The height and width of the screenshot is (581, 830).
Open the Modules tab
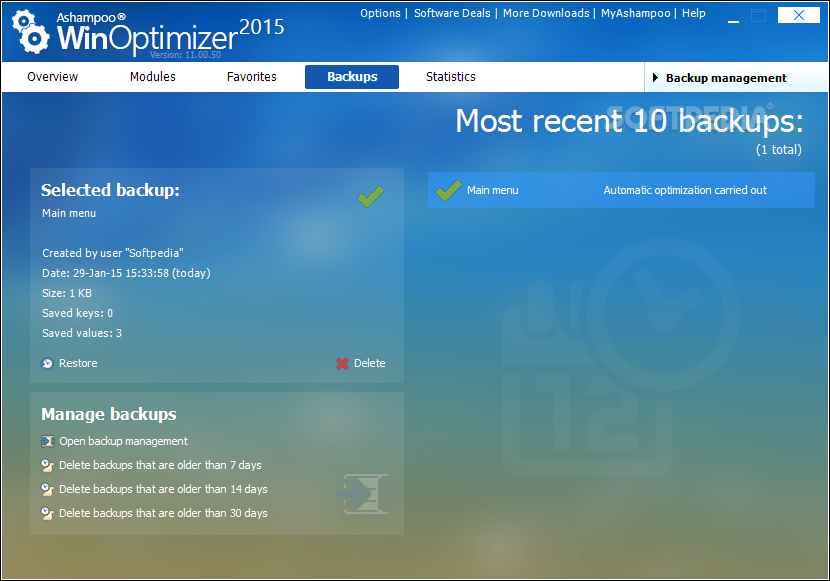pos(152,77)
